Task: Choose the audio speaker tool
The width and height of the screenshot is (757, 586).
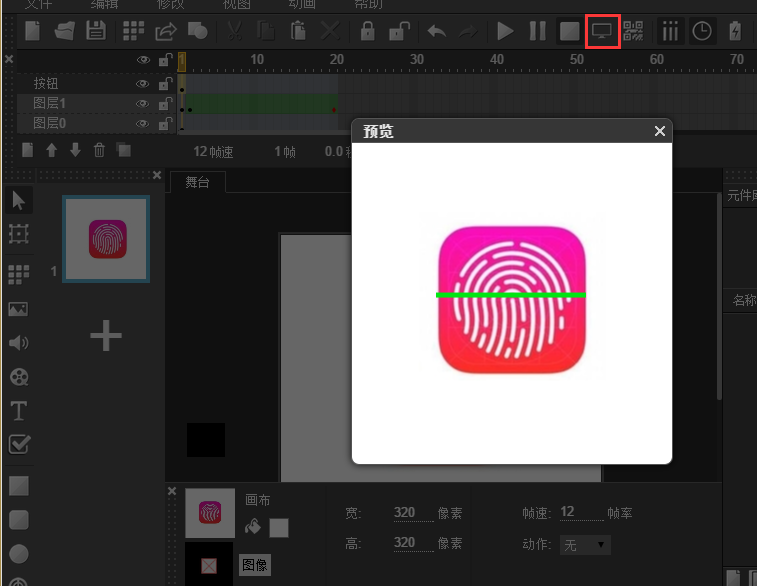Action: coord(18,343)
